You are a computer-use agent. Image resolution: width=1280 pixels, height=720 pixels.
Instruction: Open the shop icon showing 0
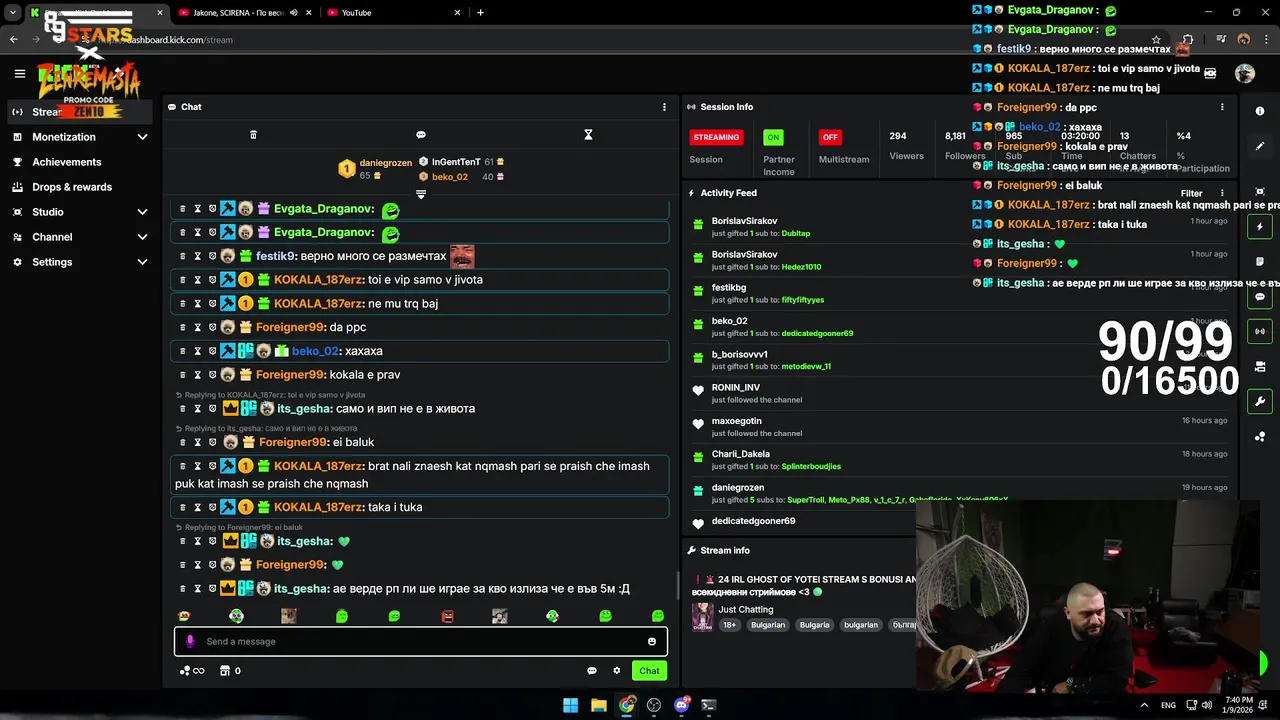[230, 671]
